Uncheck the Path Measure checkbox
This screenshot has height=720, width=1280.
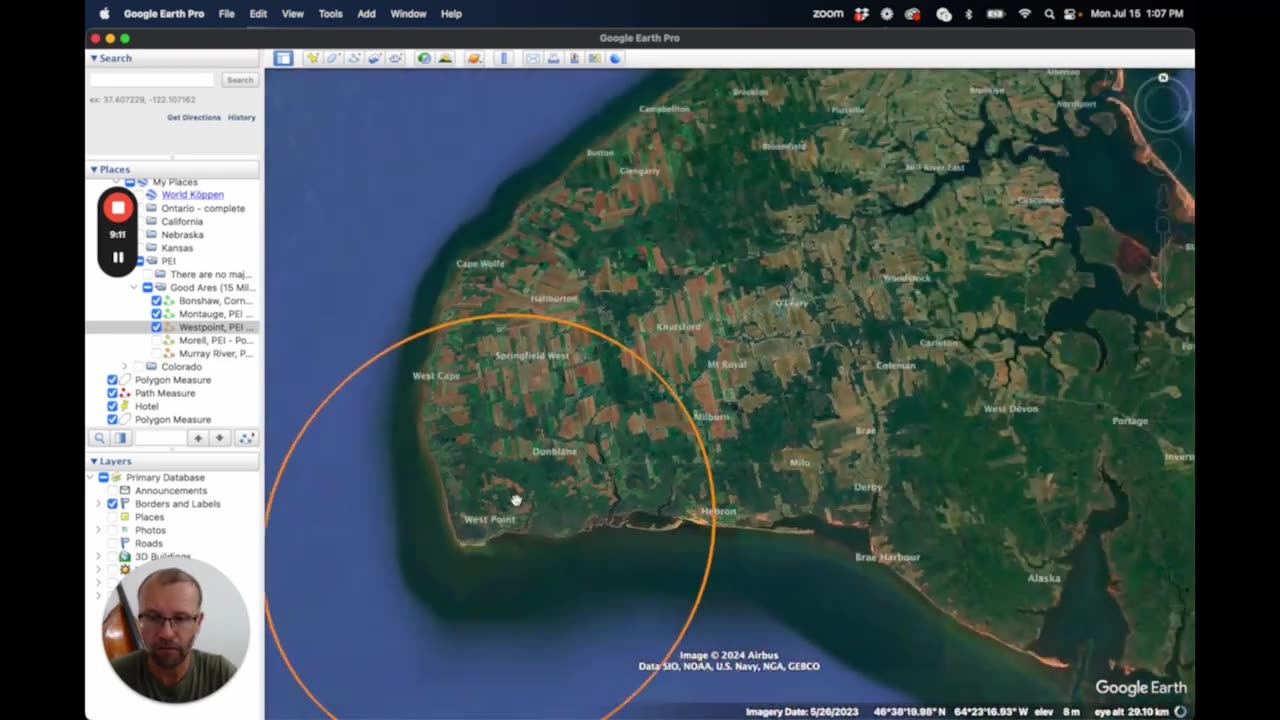coord(112,393)
